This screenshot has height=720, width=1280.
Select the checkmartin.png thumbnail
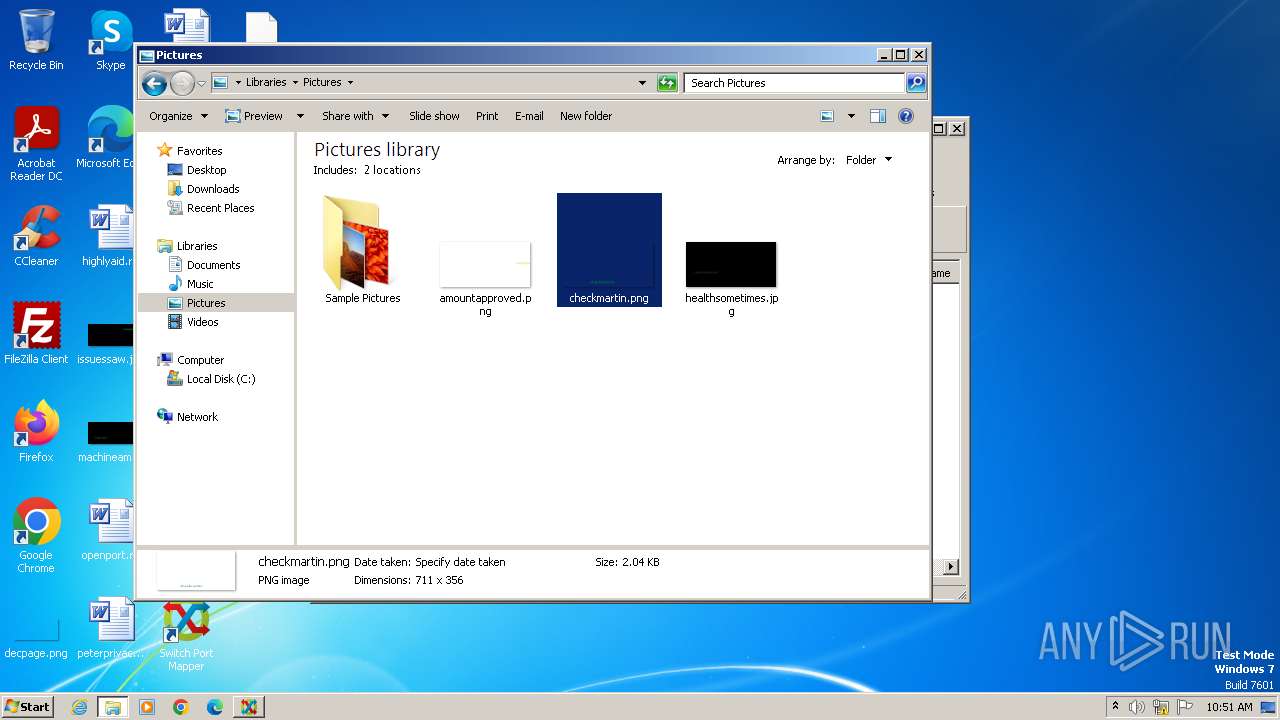click(x=609, y=250)
